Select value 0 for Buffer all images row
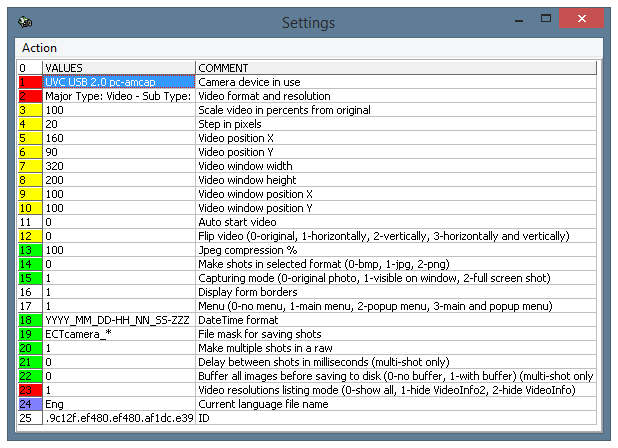 (119, 376)
